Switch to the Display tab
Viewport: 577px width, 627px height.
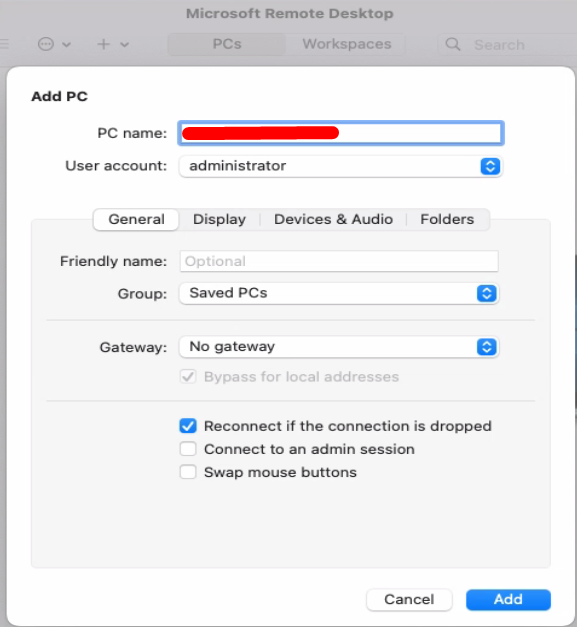[219, 219]
